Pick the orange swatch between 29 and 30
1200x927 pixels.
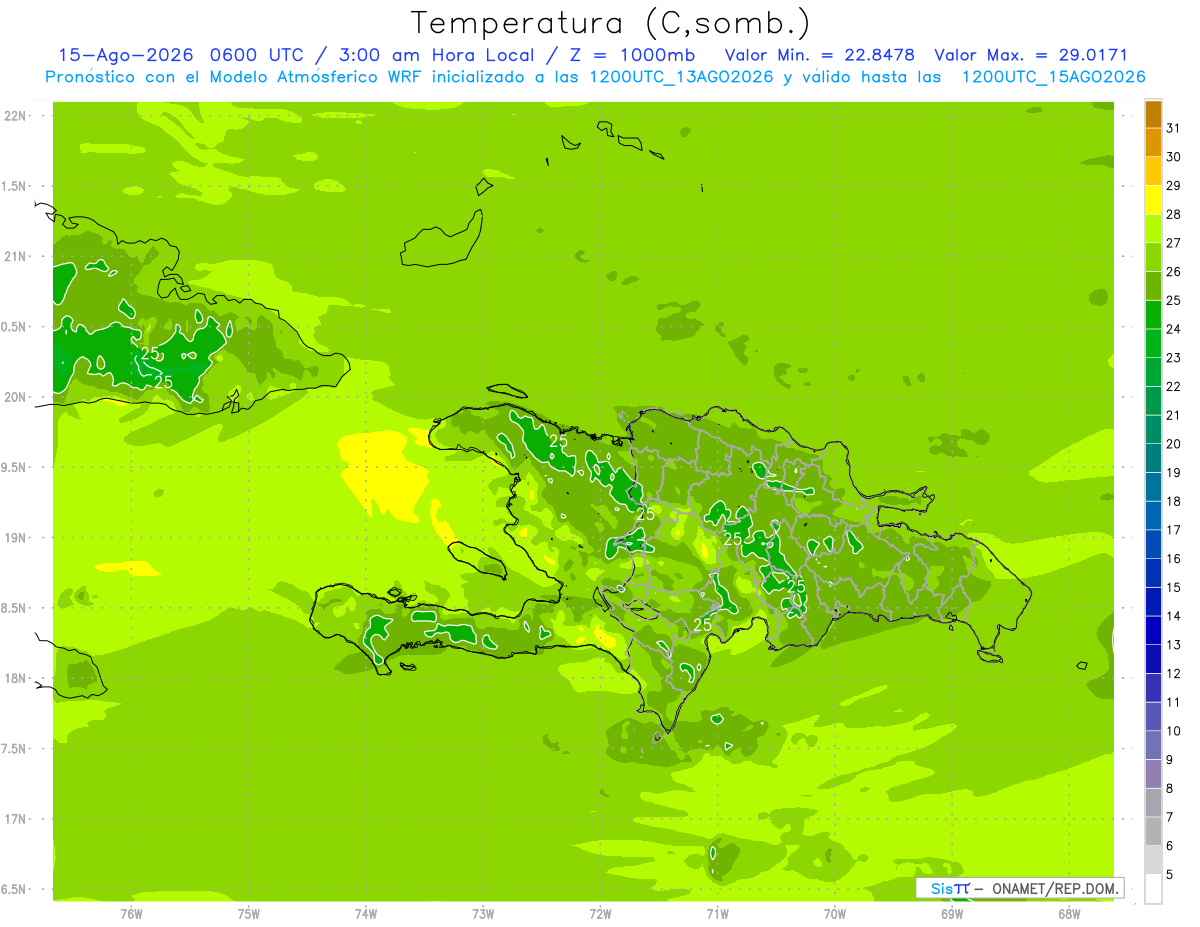click(x=1154, y=171)
